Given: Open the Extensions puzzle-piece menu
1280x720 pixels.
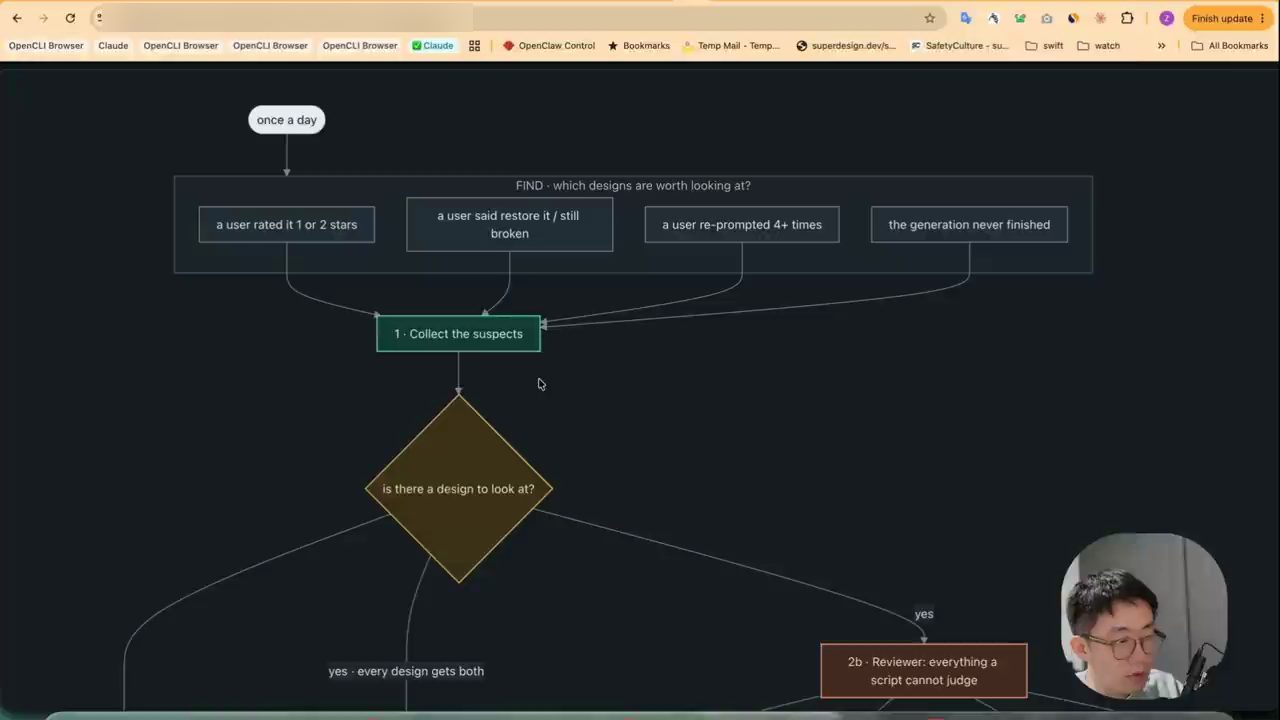Looking at the screenshot, I should pyautogui.click(x=1127, y=18).
